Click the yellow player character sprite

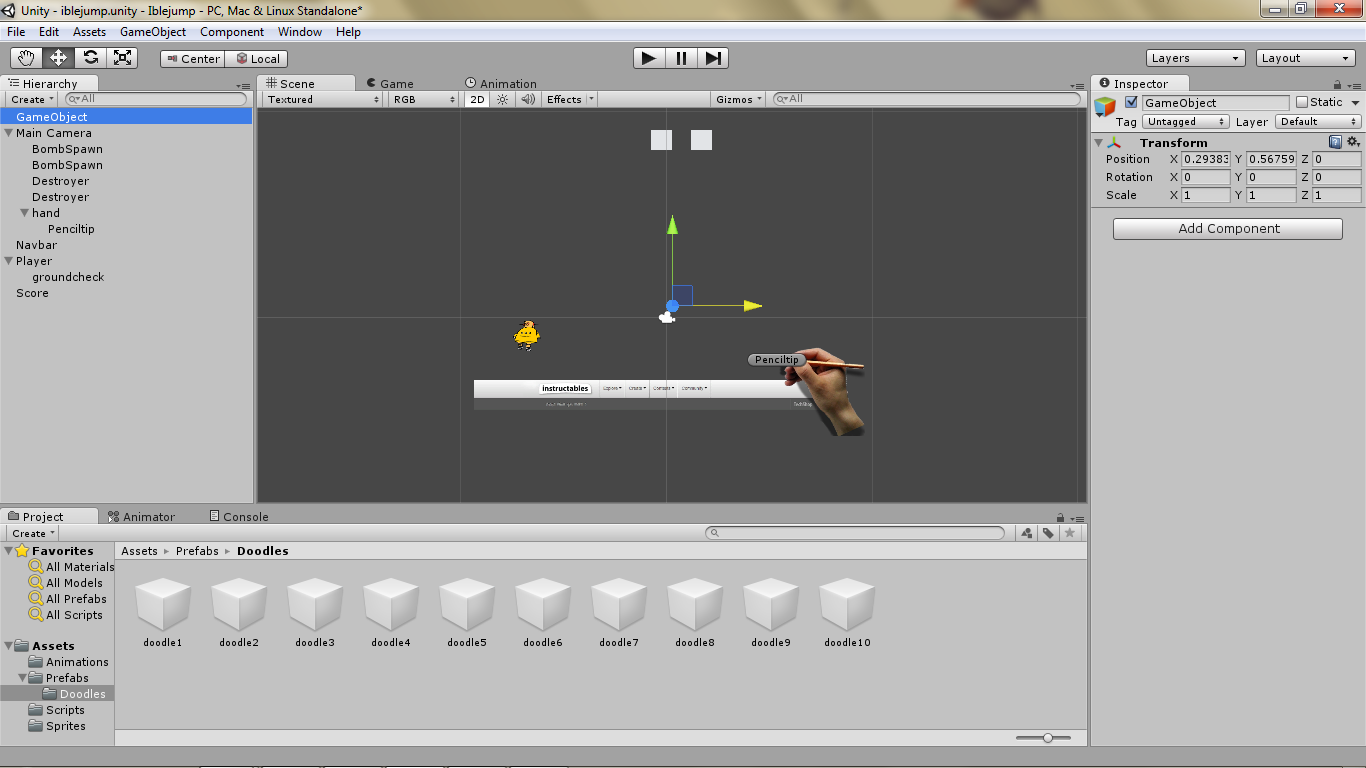pos(527,336)
